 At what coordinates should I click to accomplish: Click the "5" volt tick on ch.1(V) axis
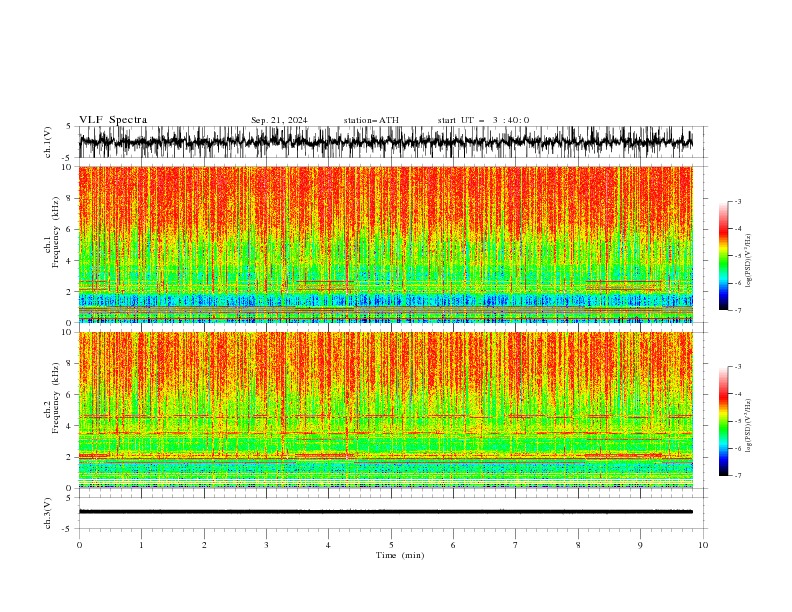point(68,126)
